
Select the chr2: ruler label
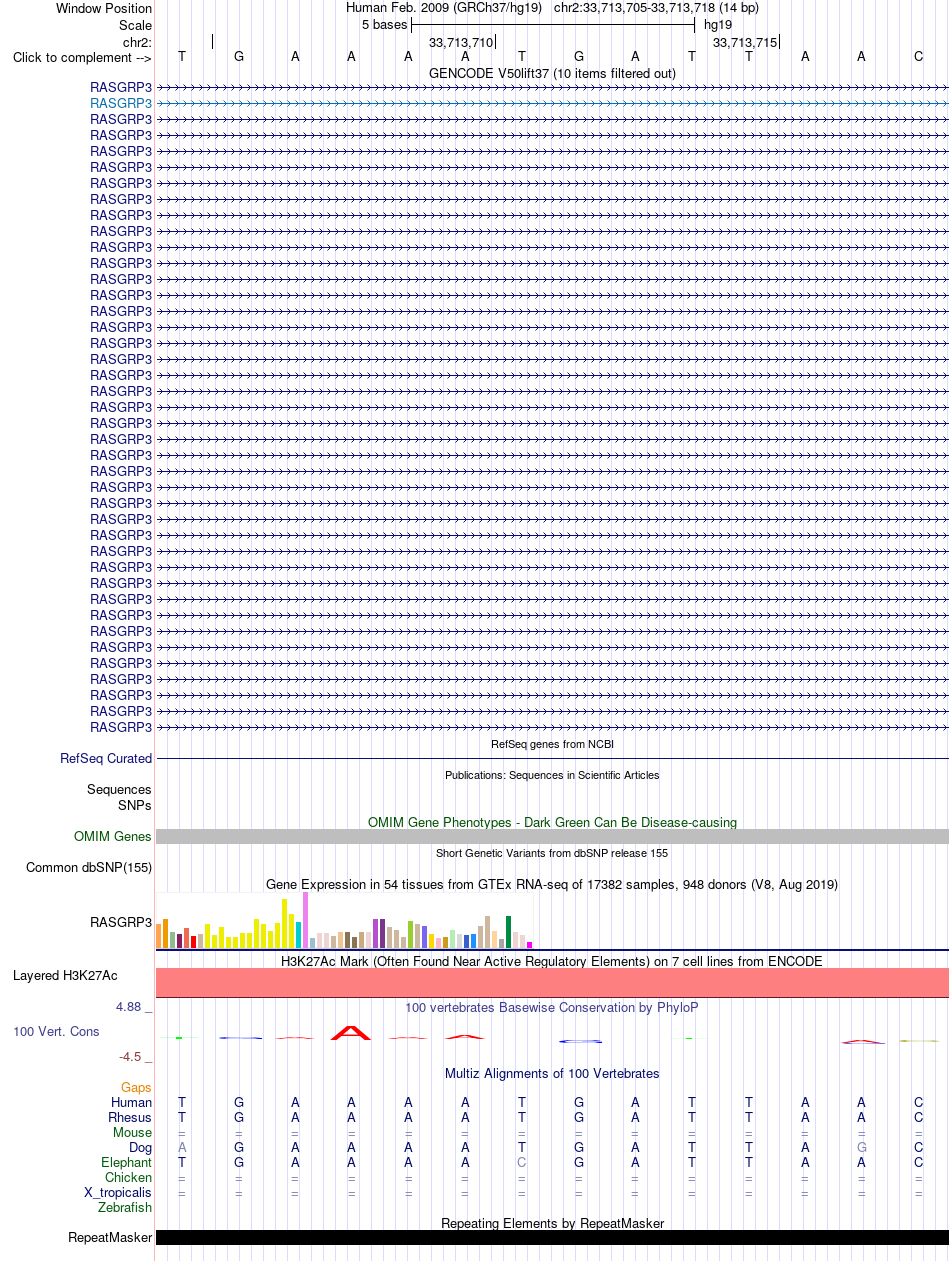coord(137,42)
